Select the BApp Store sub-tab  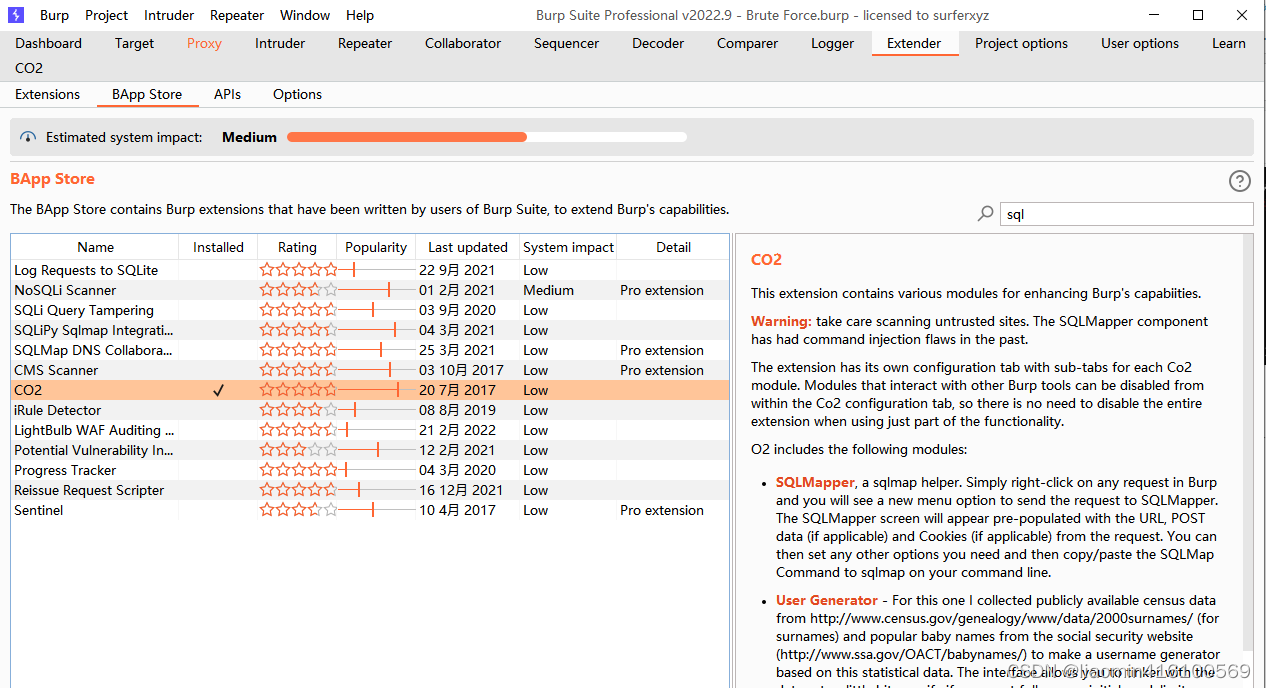pyautogui.click(x=147, y=94)
